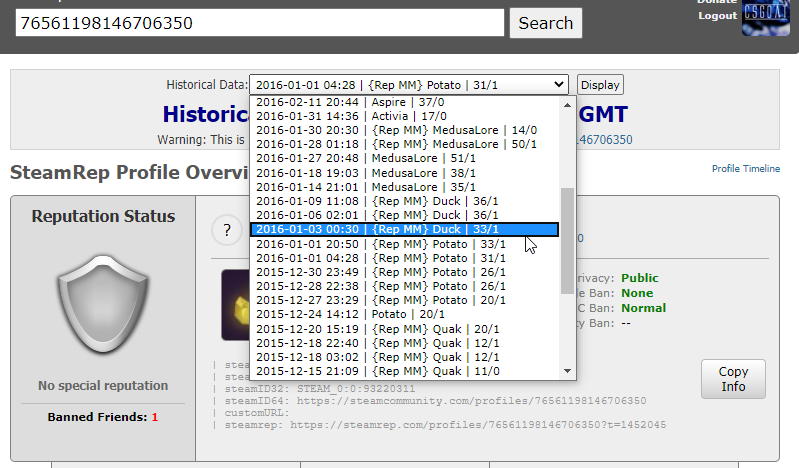Screen dimensions: 799x468
Task: Click the dropdown list scroll up arrow
Action: pos(567,105)
